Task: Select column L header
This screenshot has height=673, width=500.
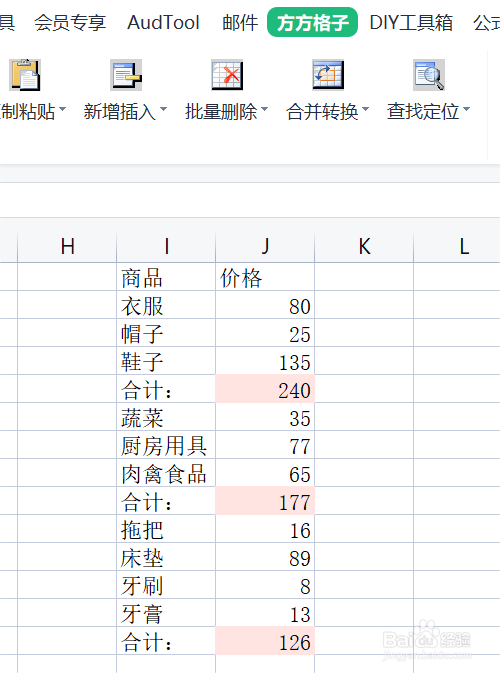Action: click(x=457, y=246)
